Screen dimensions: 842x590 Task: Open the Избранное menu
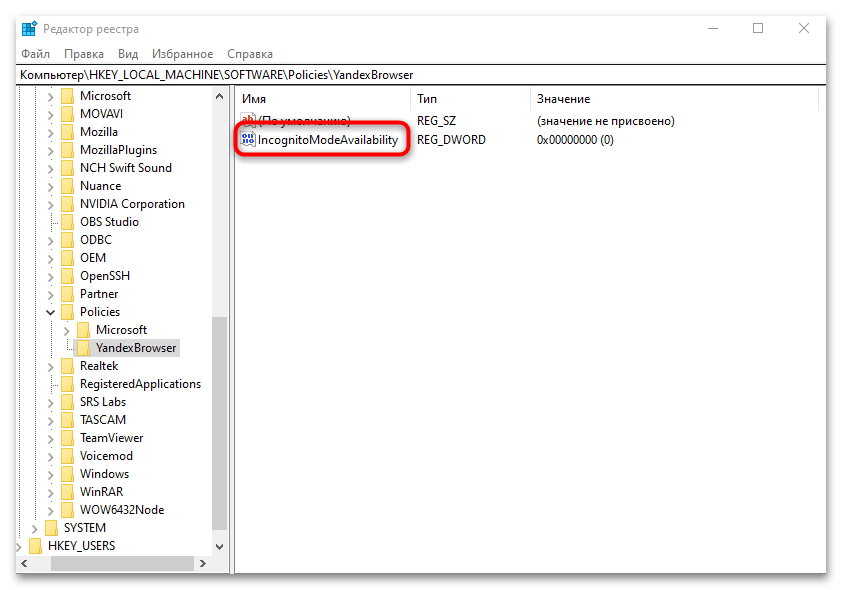pos(182,54)
